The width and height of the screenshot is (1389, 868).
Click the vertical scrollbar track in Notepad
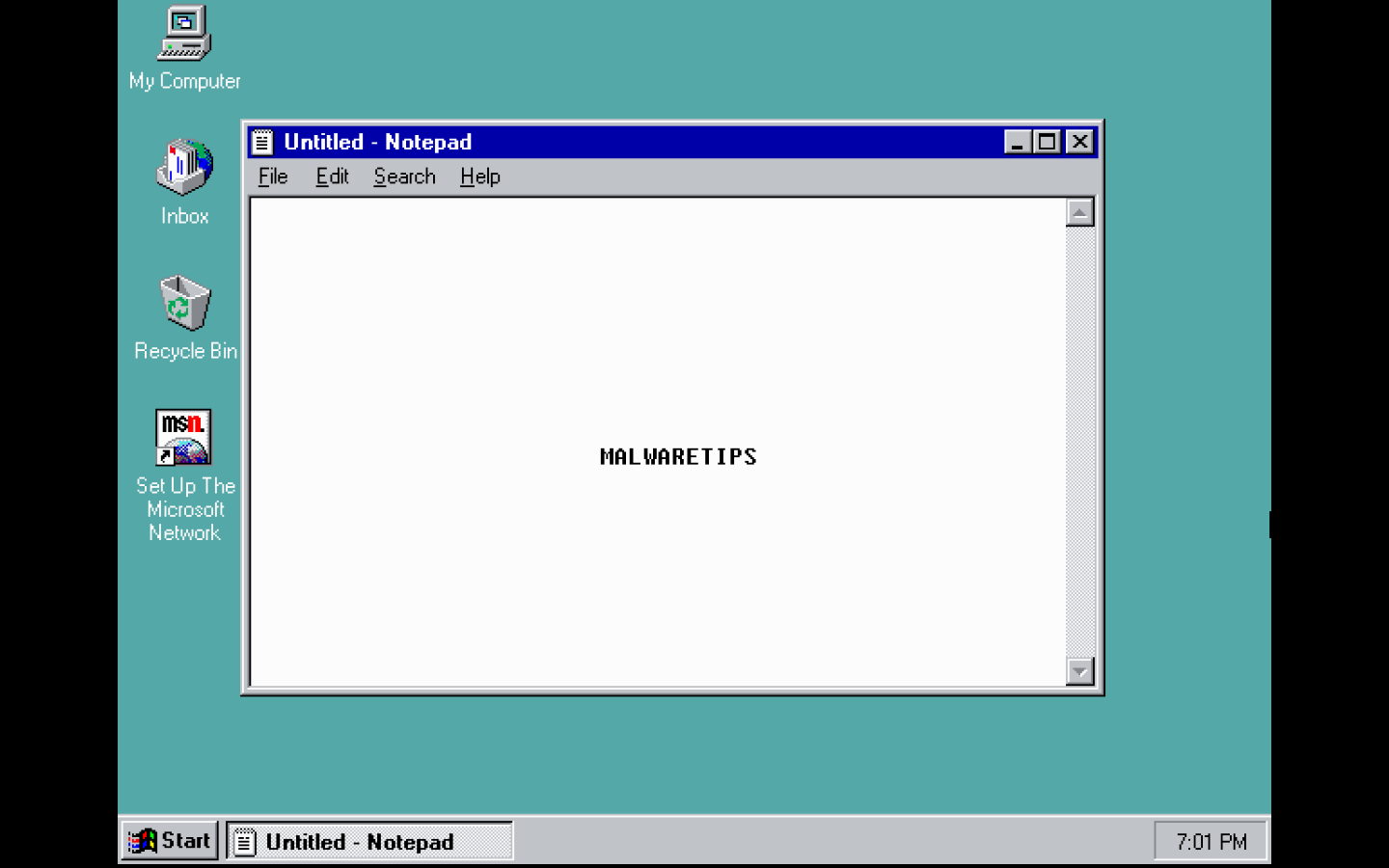coord(1079,442)
